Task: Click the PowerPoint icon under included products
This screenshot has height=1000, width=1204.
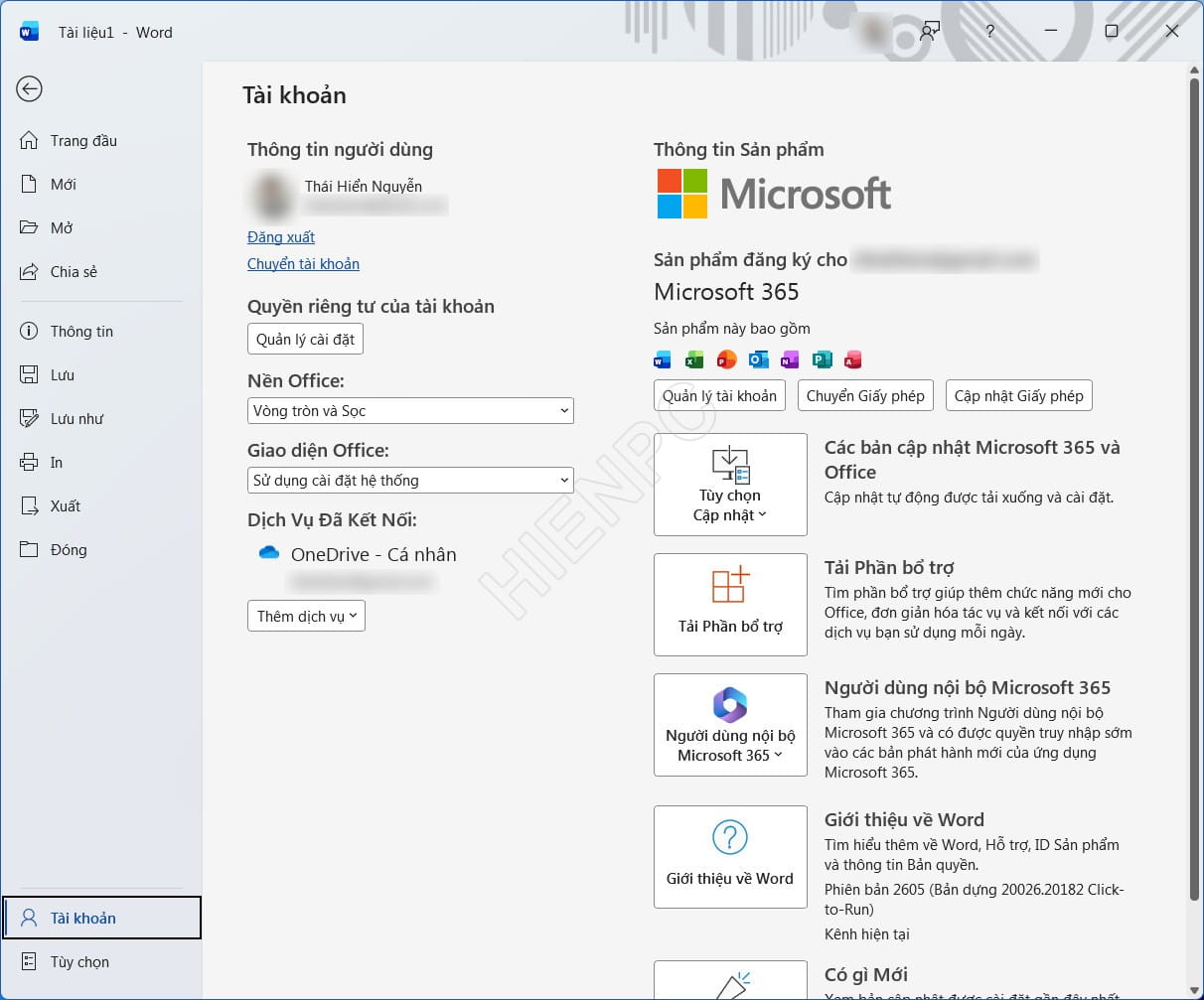Action: point(726,359)
